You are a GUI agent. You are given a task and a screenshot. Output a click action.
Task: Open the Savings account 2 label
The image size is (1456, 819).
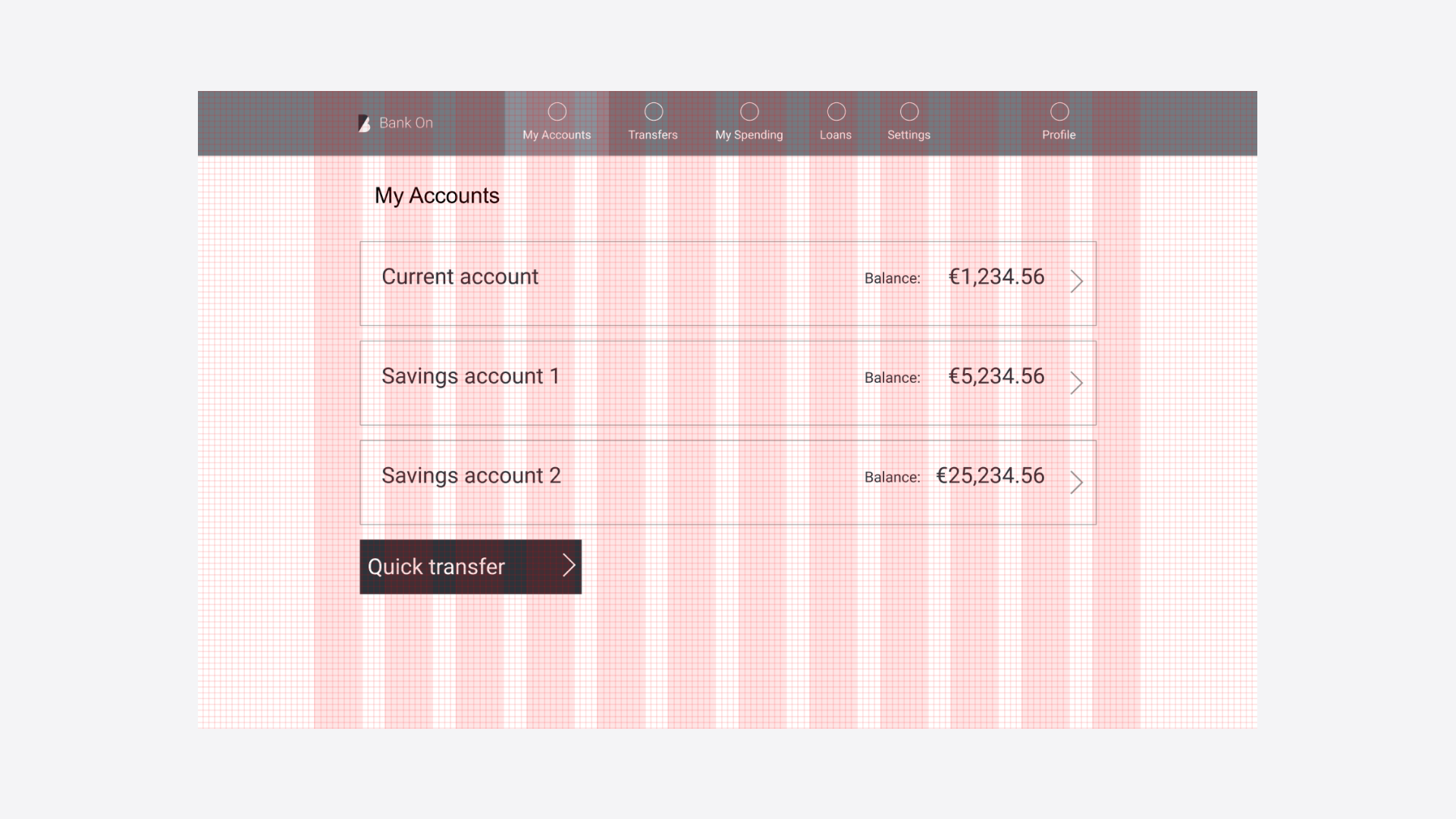coord(471,476)
